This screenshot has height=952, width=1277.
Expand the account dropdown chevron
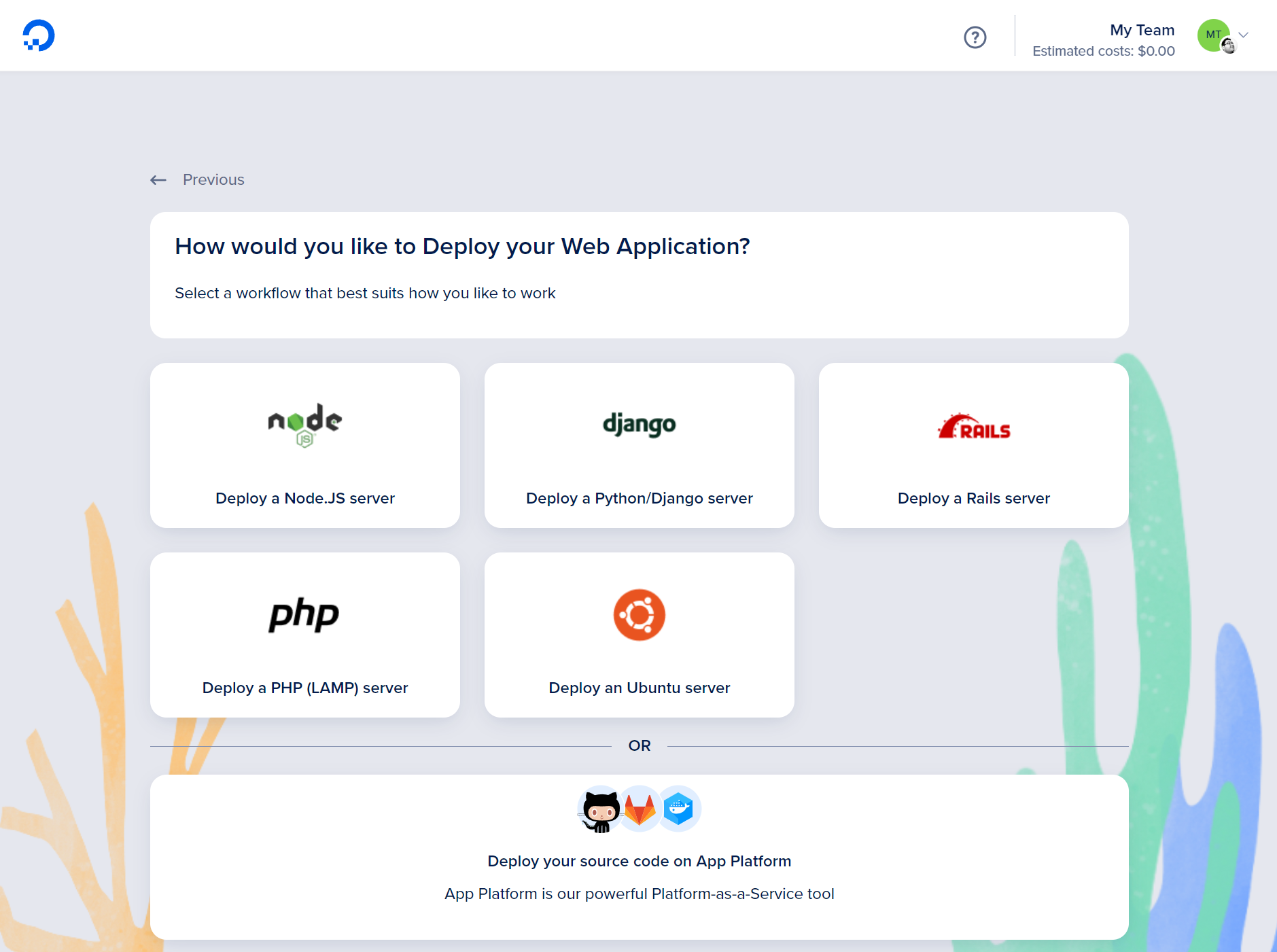1244,35
